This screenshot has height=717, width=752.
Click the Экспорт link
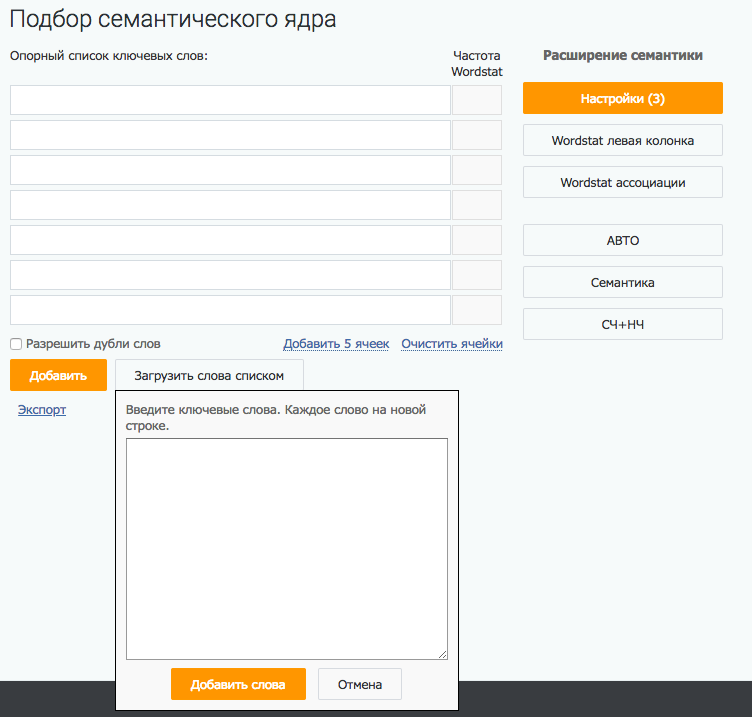pyautogui.click(x=42, y=409)
